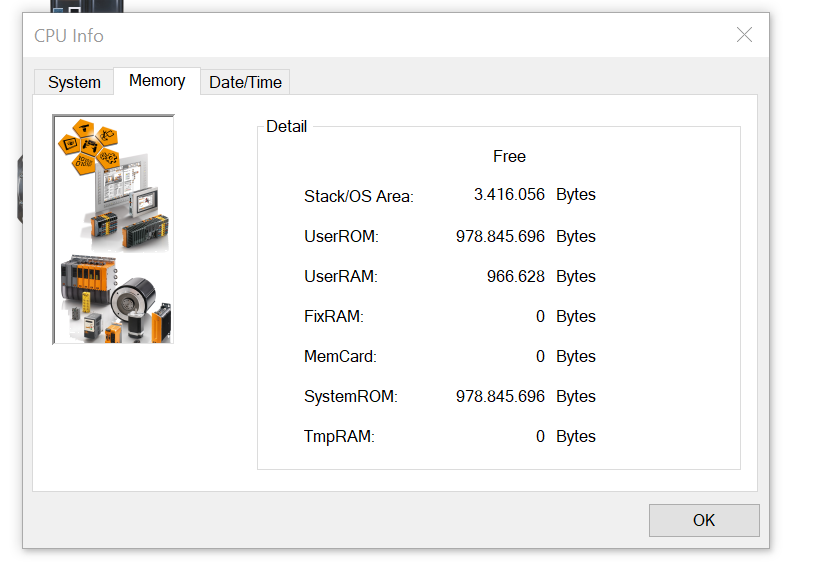Viewport: 826px width, 565px height.
Task: Click the CPU Info window title
Action: pos(69,36)
